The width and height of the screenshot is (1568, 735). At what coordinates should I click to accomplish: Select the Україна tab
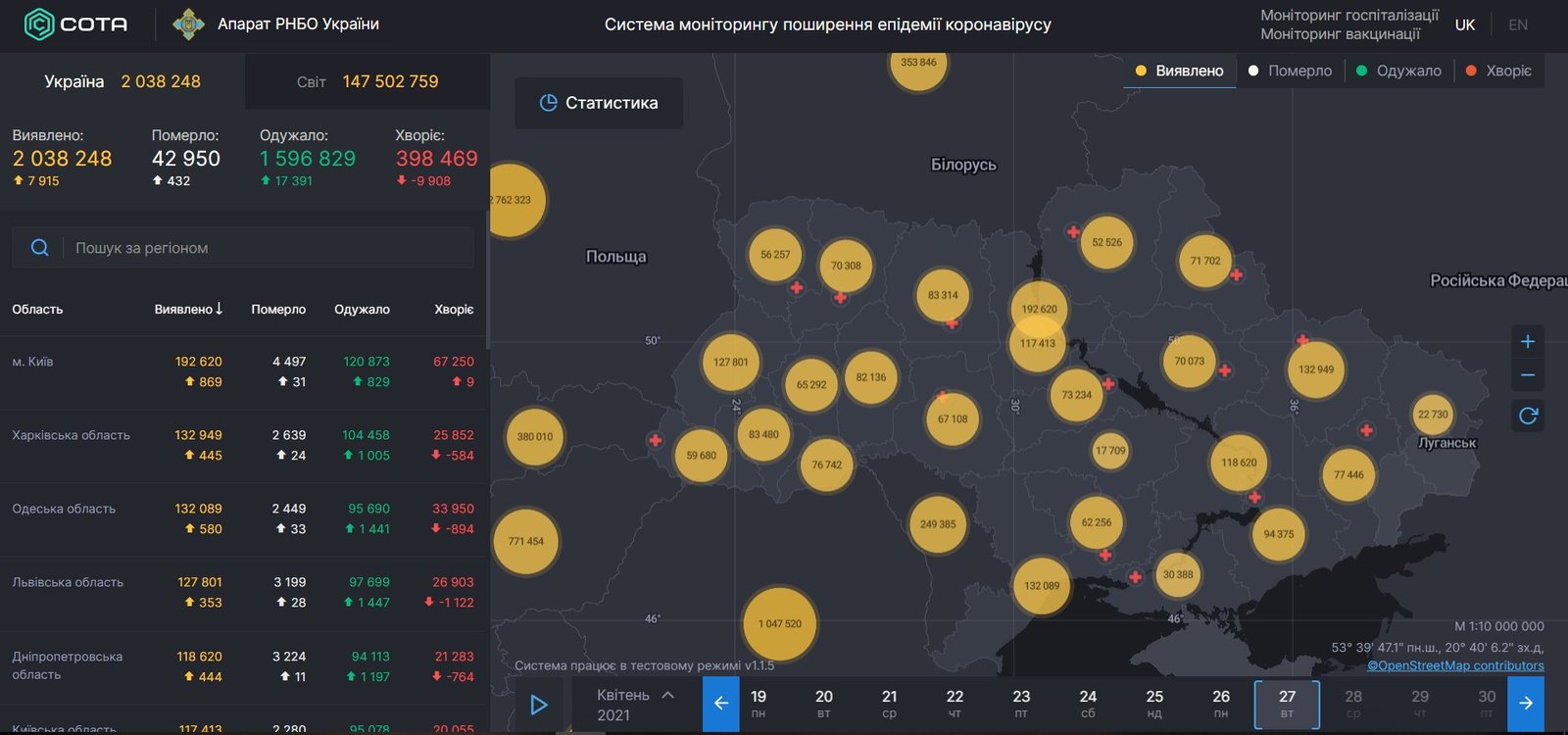point(122,81)
